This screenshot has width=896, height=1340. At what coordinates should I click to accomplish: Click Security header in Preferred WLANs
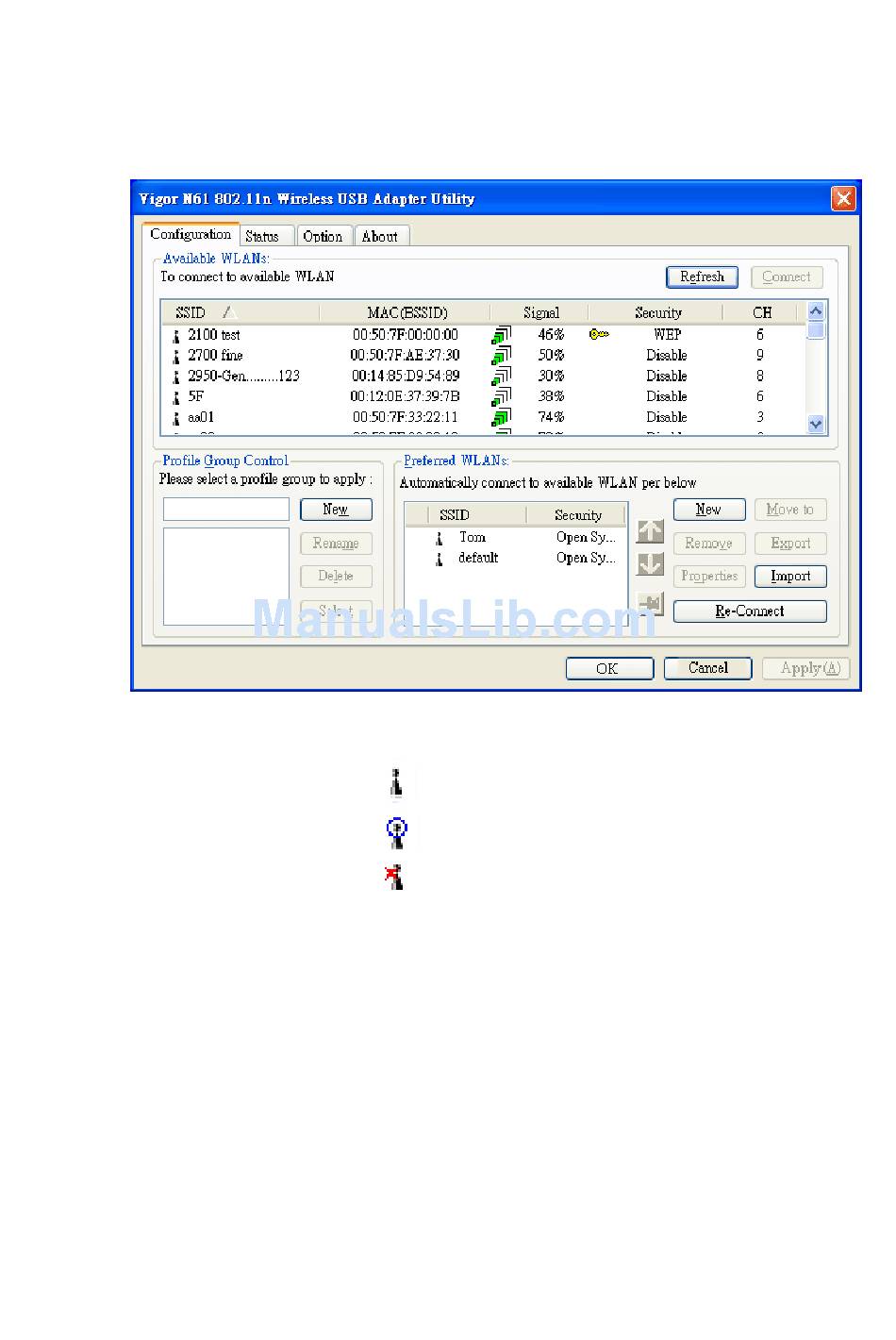tap(576, 515)
